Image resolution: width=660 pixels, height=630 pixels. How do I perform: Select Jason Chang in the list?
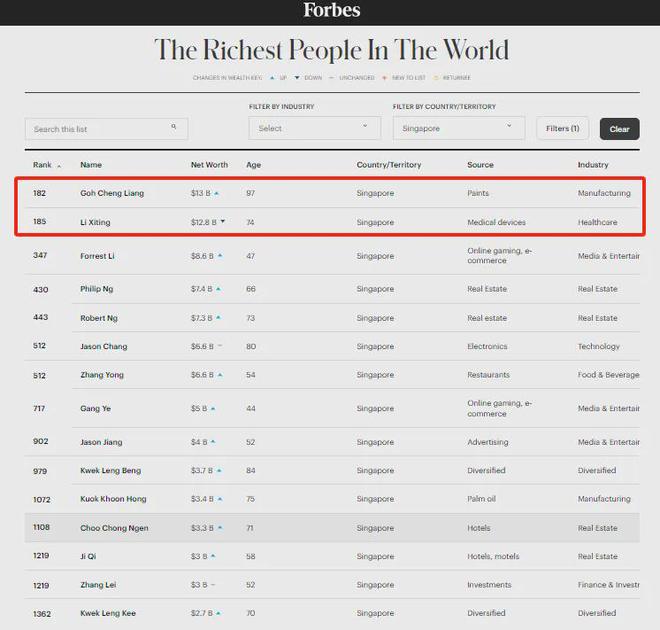(104, 346)
